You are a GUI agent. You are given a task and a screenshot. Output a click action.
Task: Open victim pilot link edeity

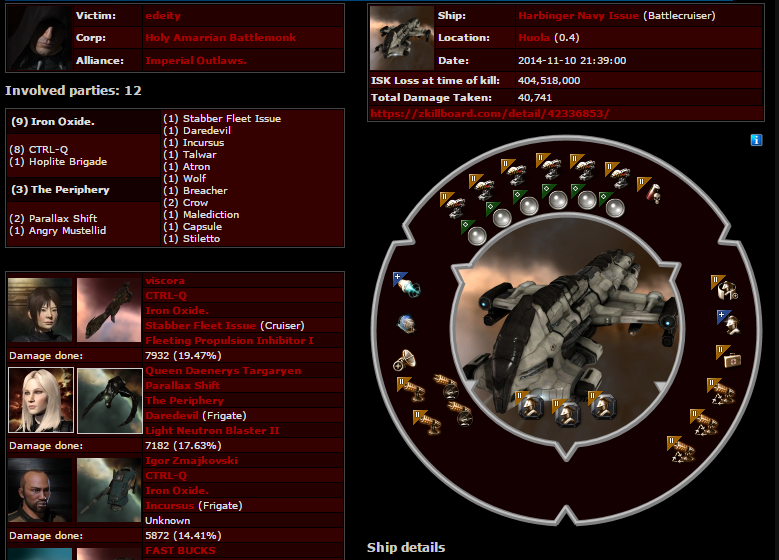point(163,16)
